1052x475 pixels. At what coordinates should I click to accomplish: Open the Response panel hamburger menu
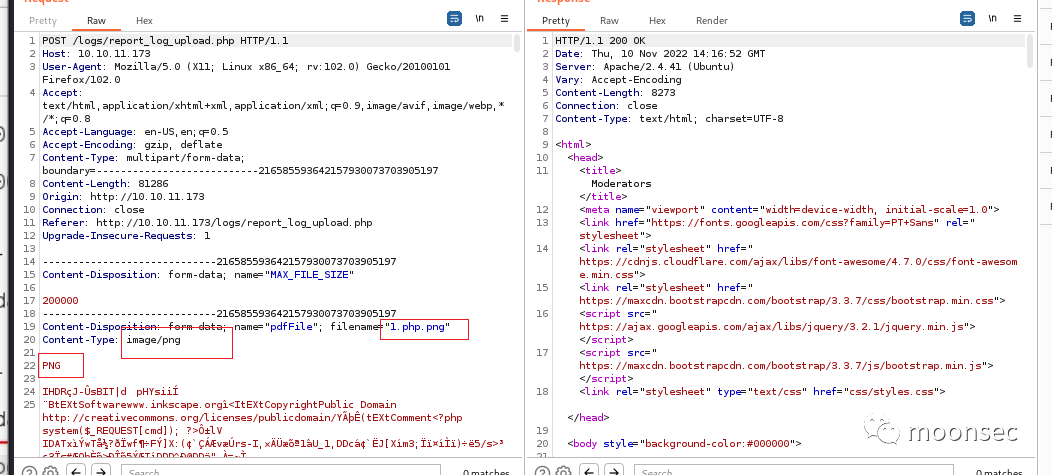click(1017, 19)
